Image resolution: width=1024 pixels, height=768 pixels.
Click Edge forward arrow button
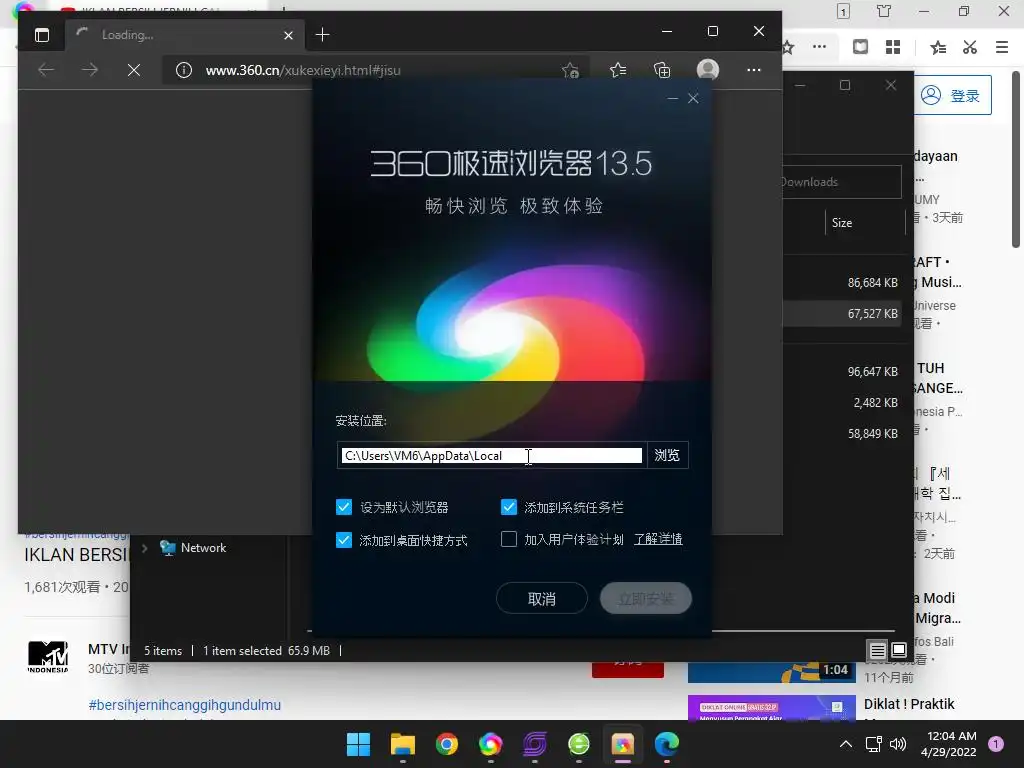coord(90,70)
